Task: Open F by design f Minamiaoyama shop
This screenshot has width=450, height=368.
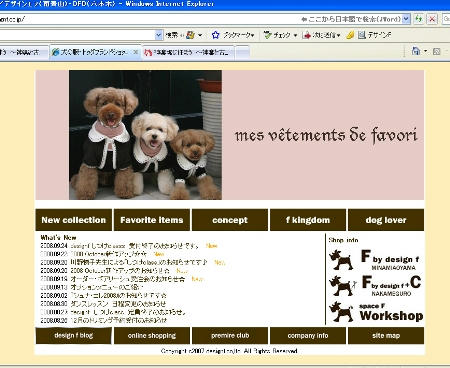Action: (390, 260)
